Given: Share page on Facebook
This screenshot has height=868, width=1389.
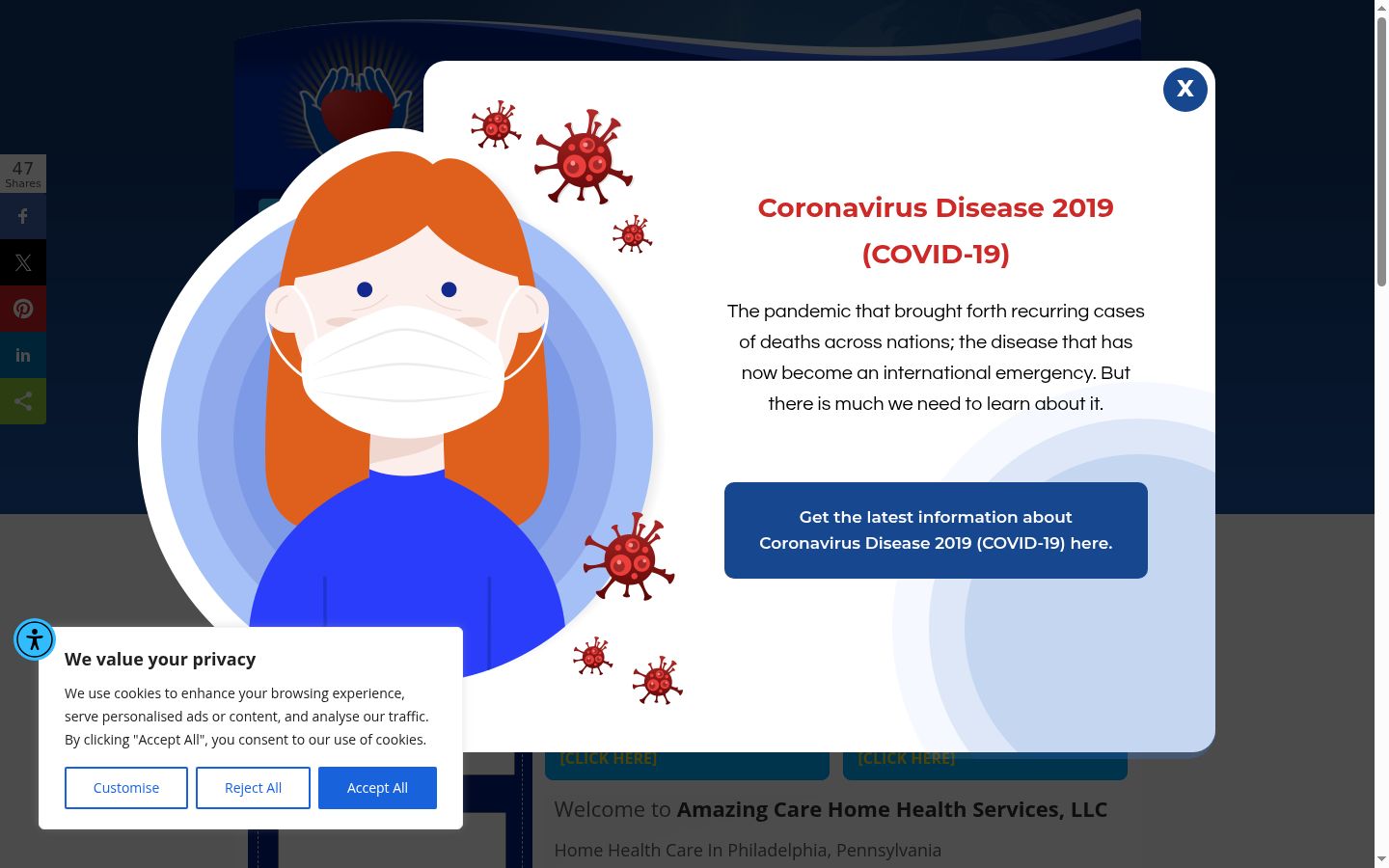Looking at the screenshot, I should tap(23, 216).
